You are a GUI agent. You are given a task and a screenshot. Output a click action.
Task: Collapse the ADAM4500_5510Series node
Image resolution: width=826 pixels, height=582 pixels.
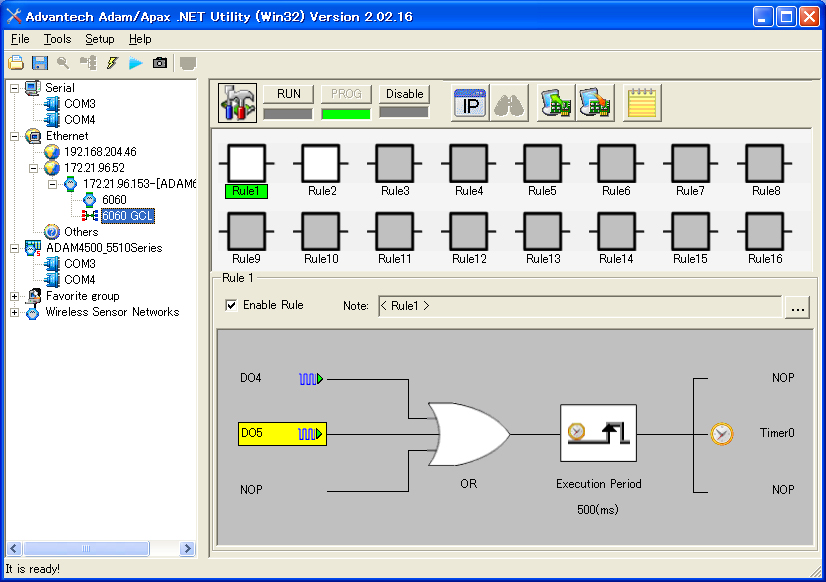(x=15, y=248)
